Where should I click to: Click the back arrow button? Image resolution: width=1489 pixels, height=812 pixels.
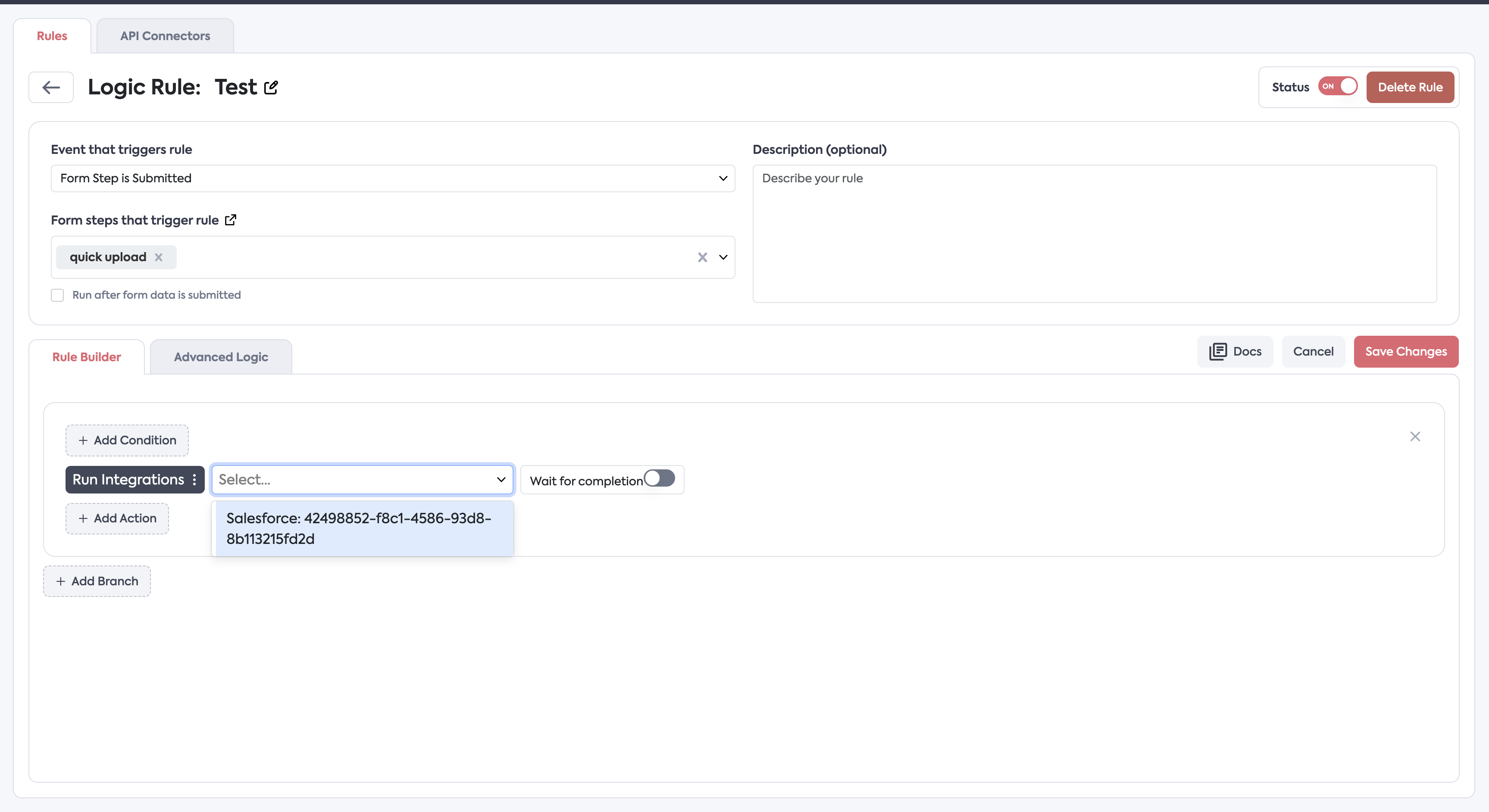[51, 87]
